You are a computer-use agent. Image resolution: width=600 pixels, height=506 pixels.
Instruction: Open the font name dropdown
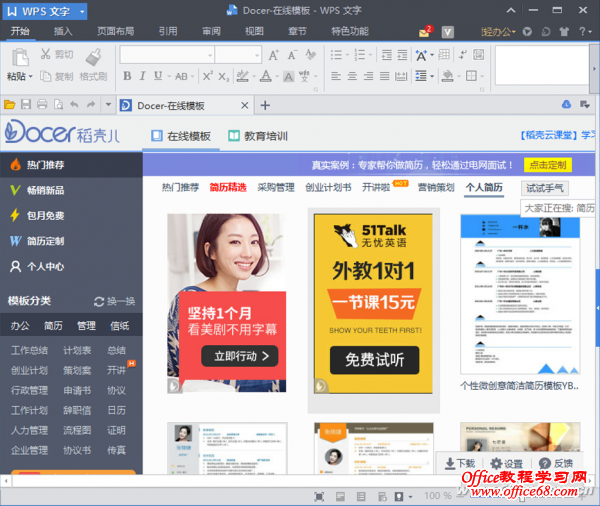pyautogui.click(x=208, y=55)
